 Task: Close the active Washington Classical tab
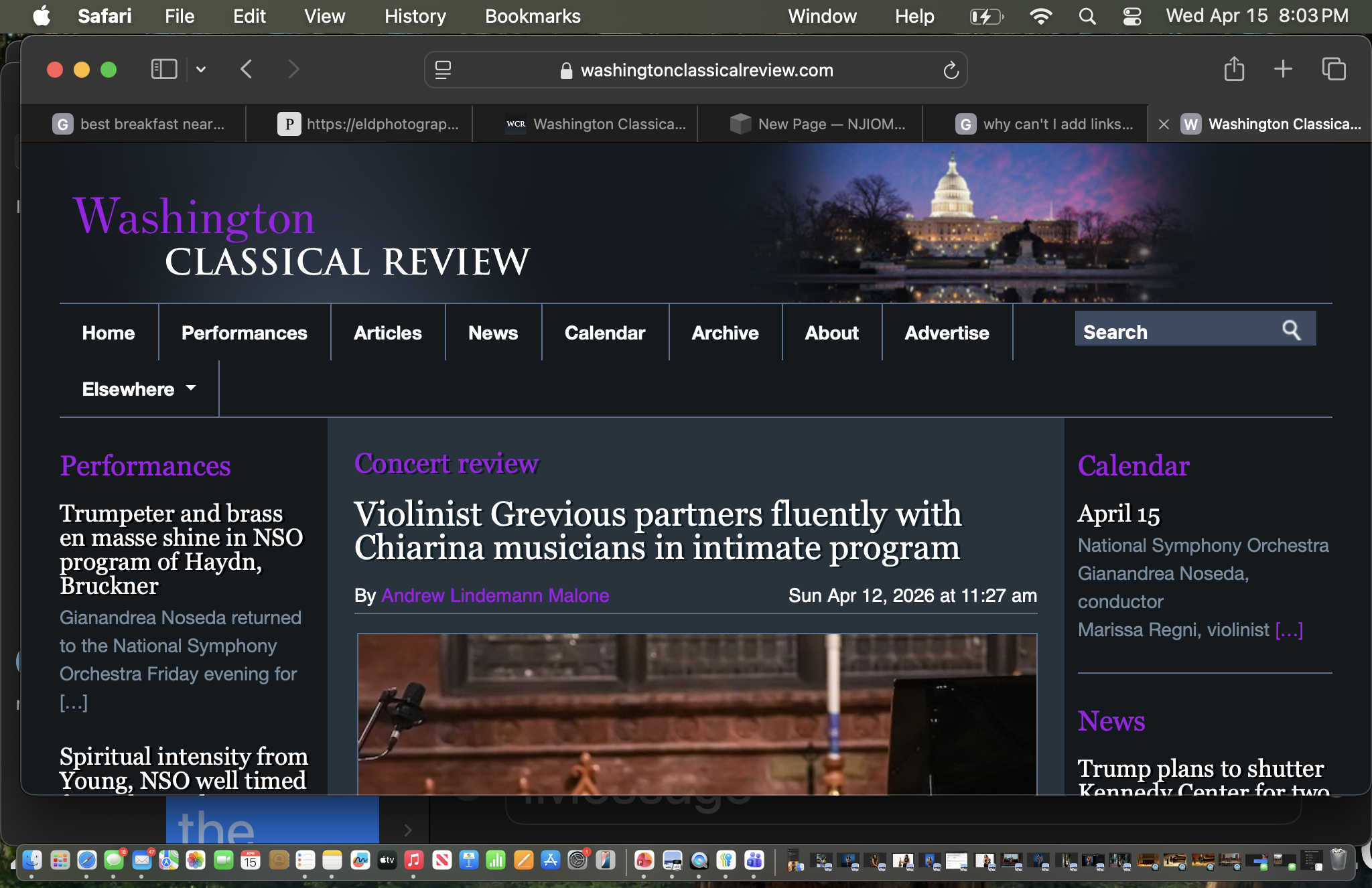click(x=1164, y=124)
